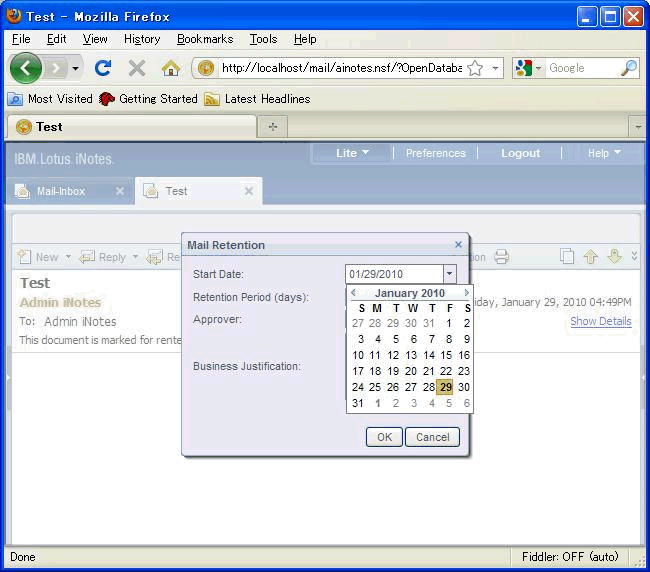Click the New message button
Viewport: 650px width, 572px height.
coord(38,257)
